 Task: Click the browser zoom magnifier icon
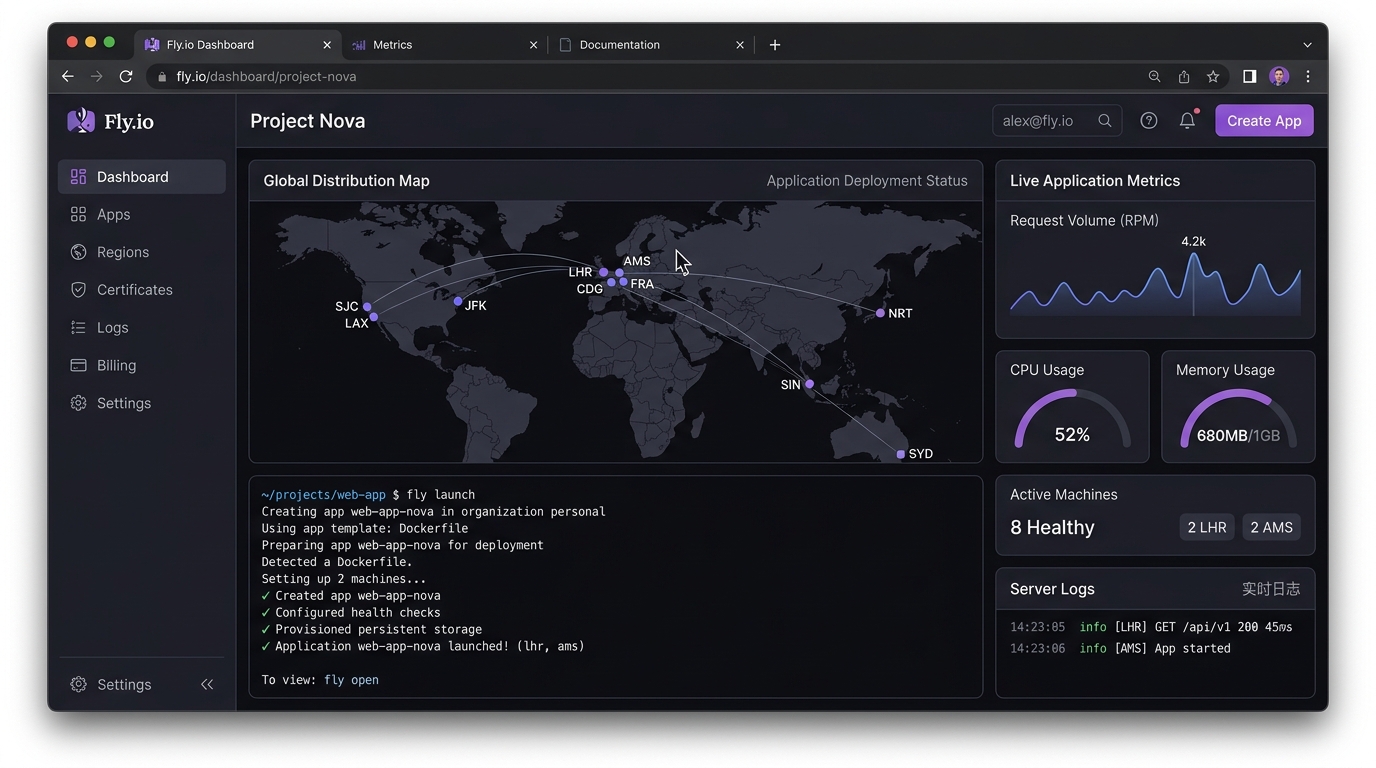click(x=1154, y=76)
